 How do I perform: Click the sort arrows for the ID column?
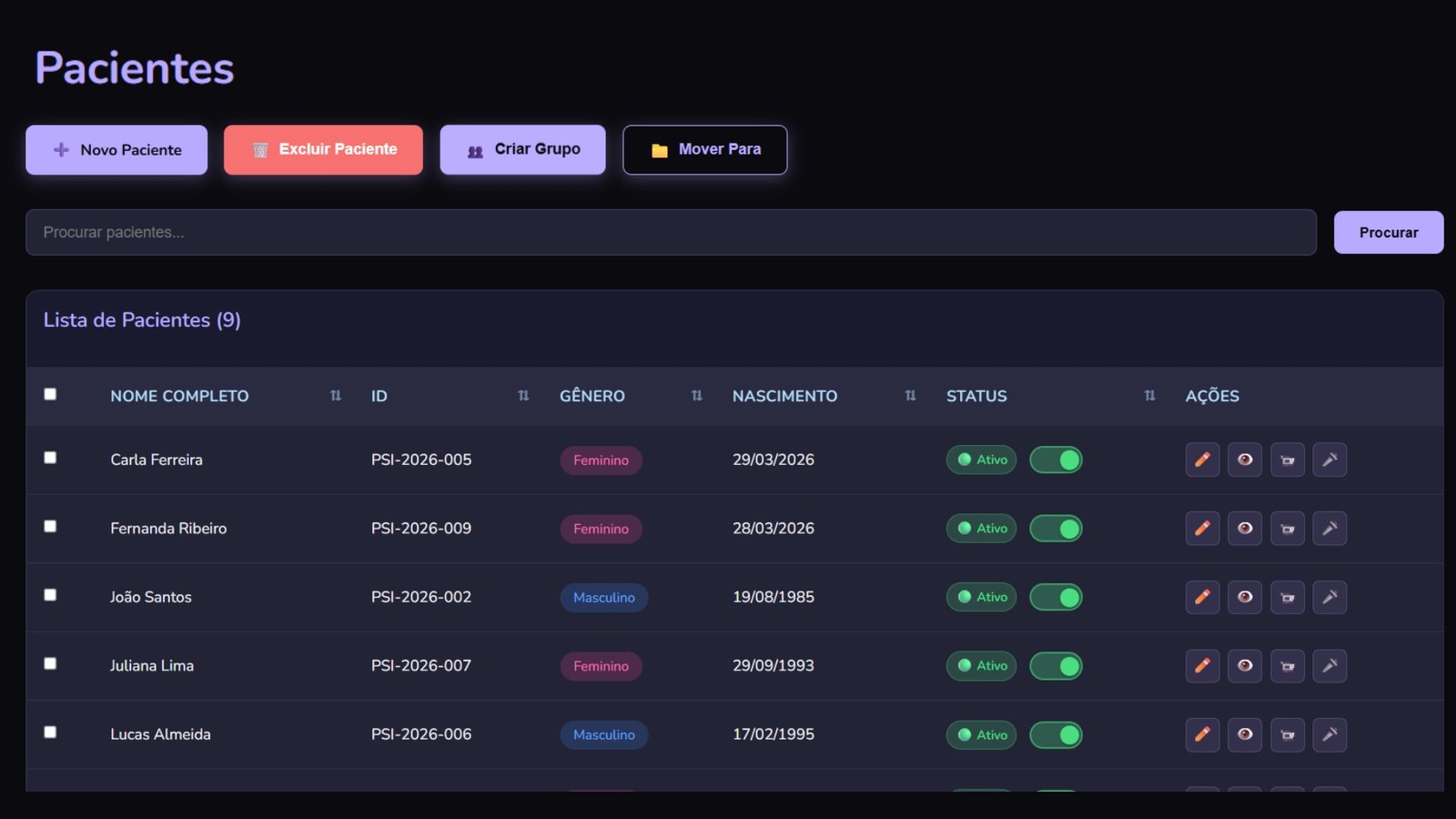tap(523, 396)
